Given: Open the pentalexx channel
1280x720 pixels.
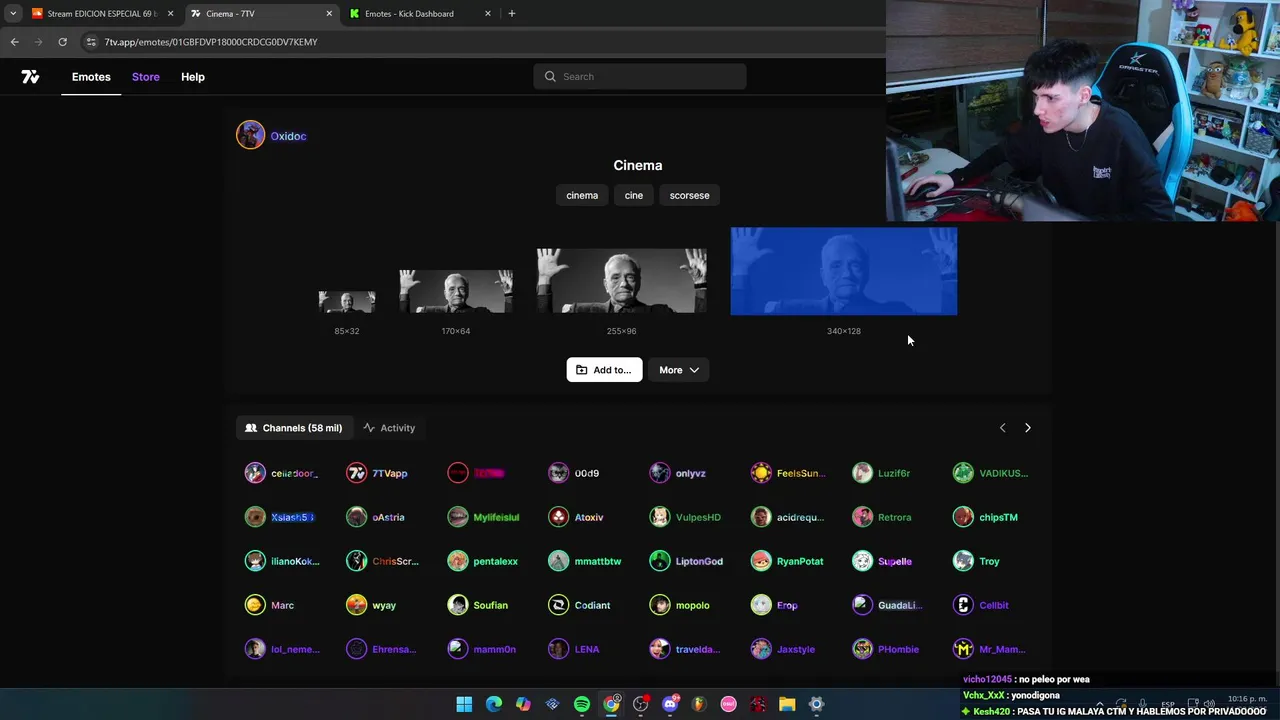Looking at the screenshot, I should pyautogui.click(x=483, y=561).
